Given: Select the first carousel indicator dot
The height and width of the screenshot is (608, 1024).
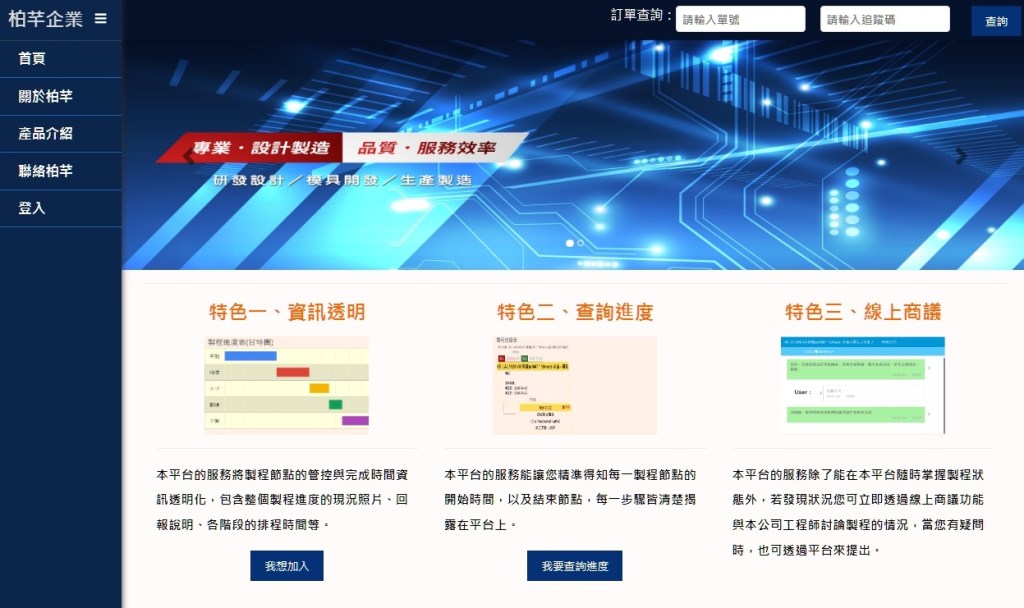Looking at the screenshot, I should pos(570,243).
